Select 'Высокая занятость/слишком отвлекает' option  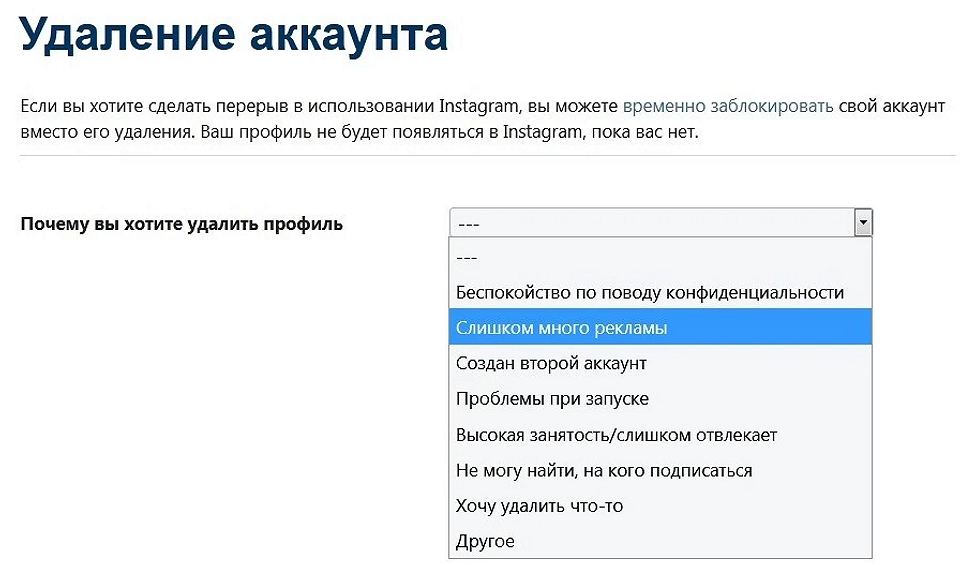tap(660, 435)
